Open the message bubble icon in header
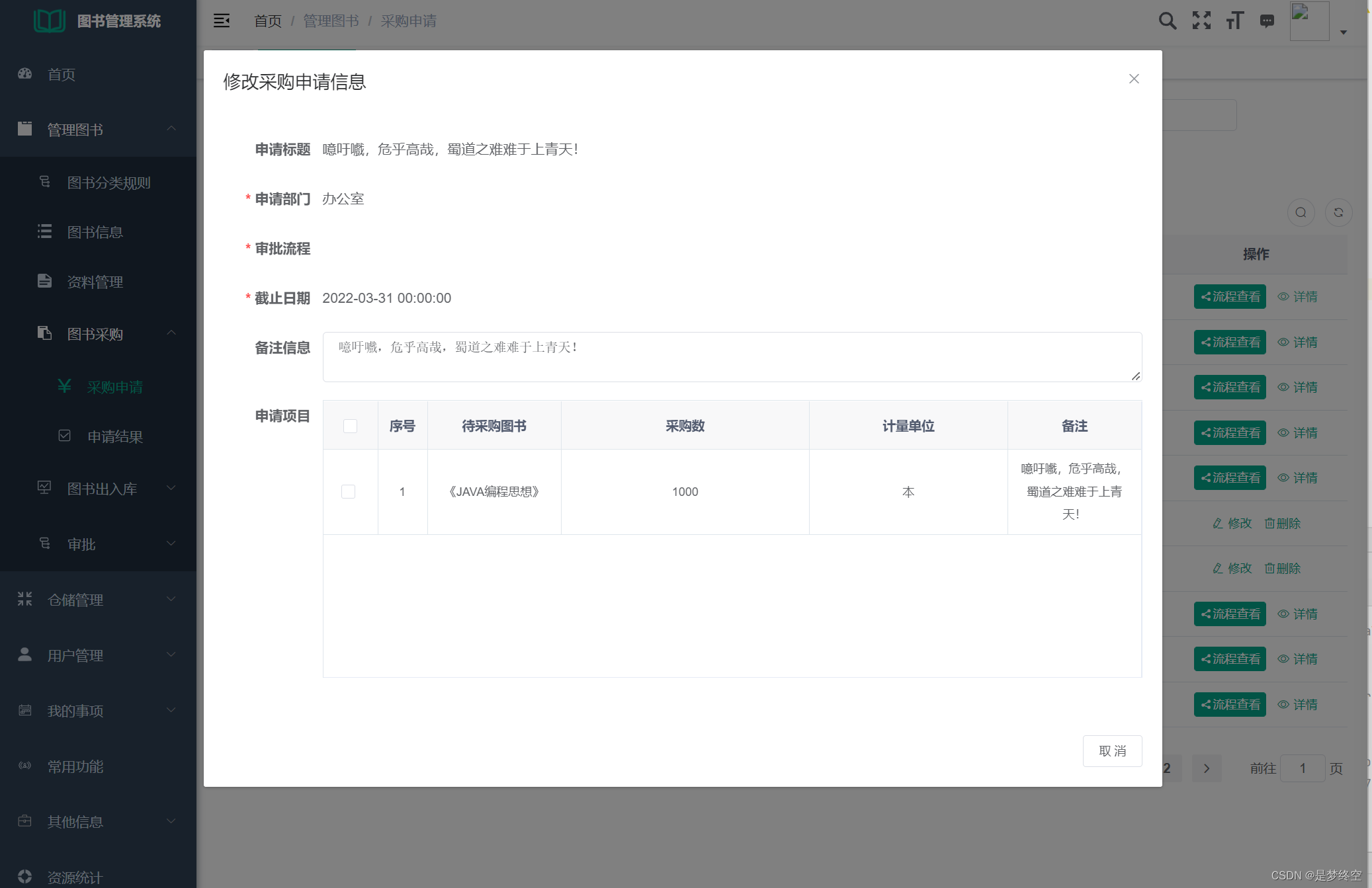 1267,21
